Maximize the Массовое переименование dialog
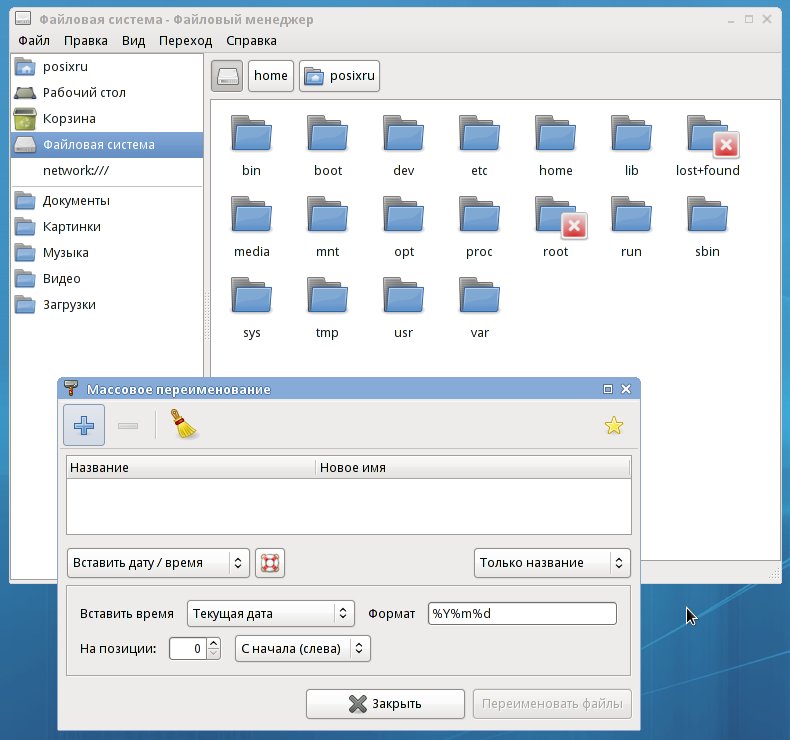 point(608,389)
